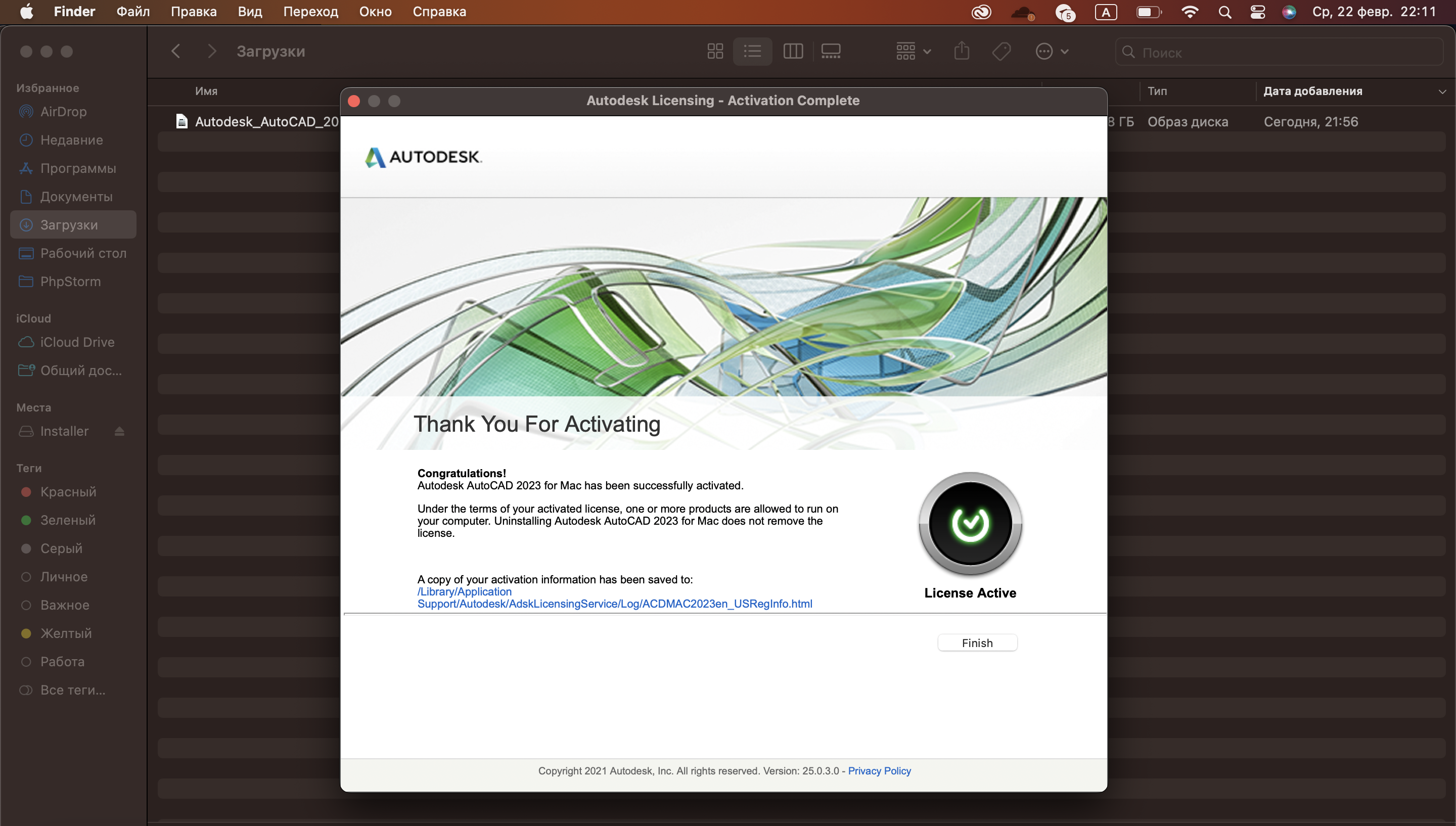Open the Finder menu in the menu bar
Image resolution: width=1456 pixels, height=826 pixels.
[74, 11]
